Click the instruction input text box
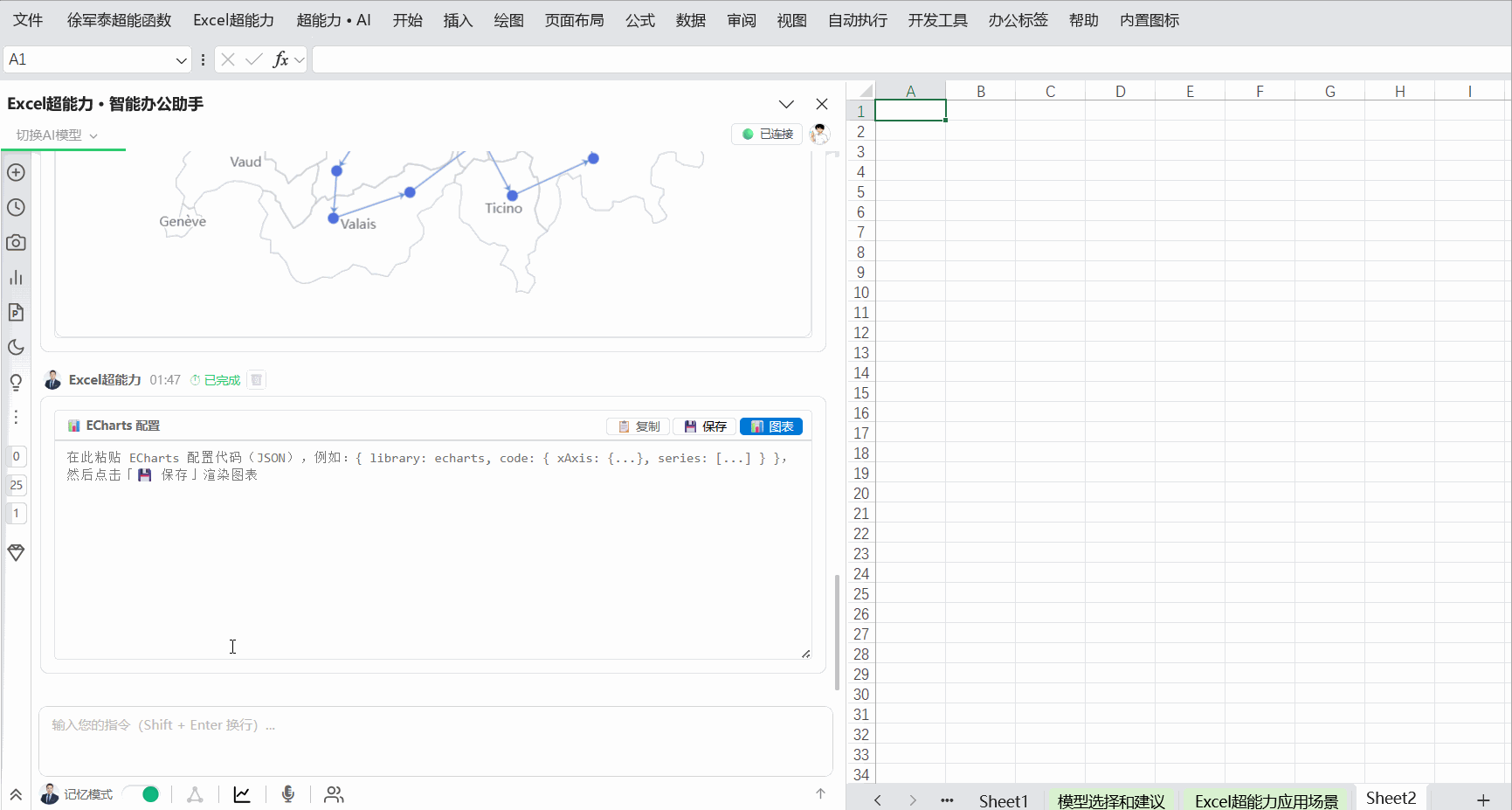1512x810 pixels. 435,741
